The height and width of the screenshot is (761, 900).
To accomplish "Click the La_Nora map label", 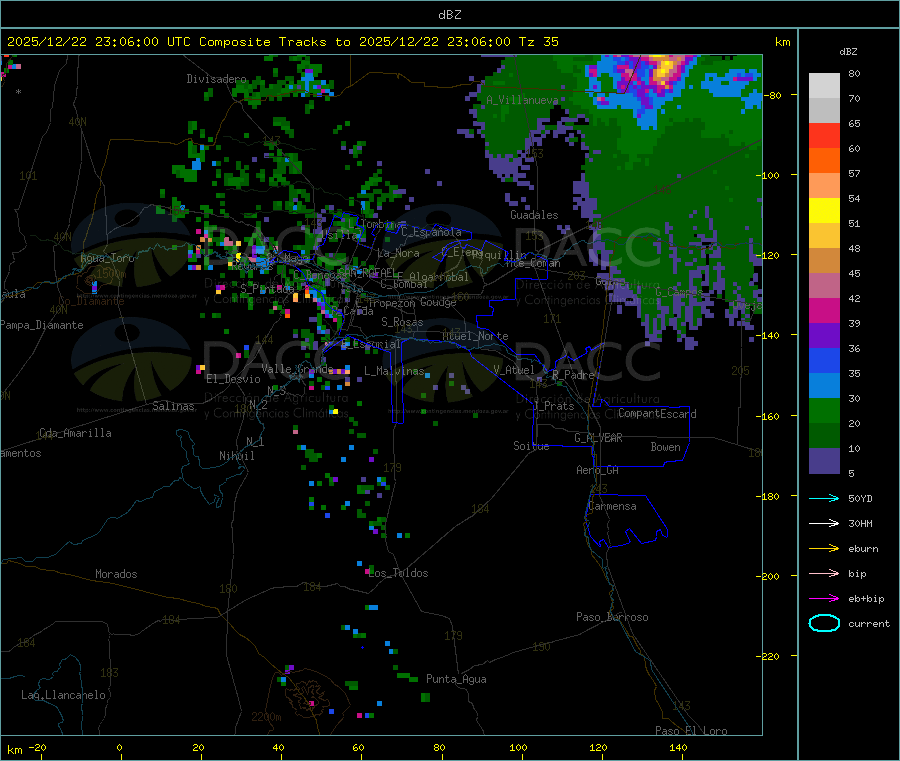I will point(398,253).
